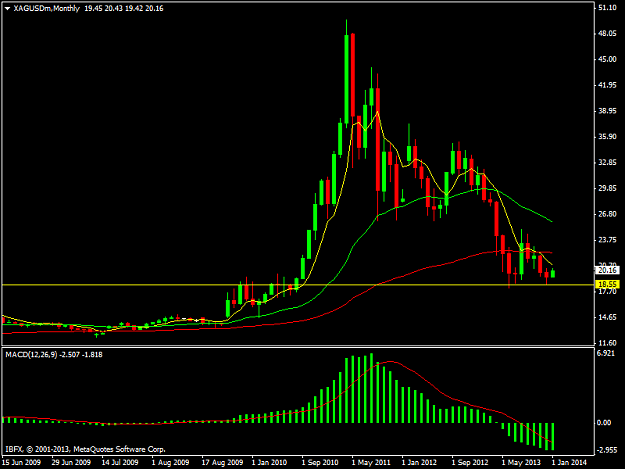Click the 32.85 price scale value
625x469 pixels.
[607, 163]
